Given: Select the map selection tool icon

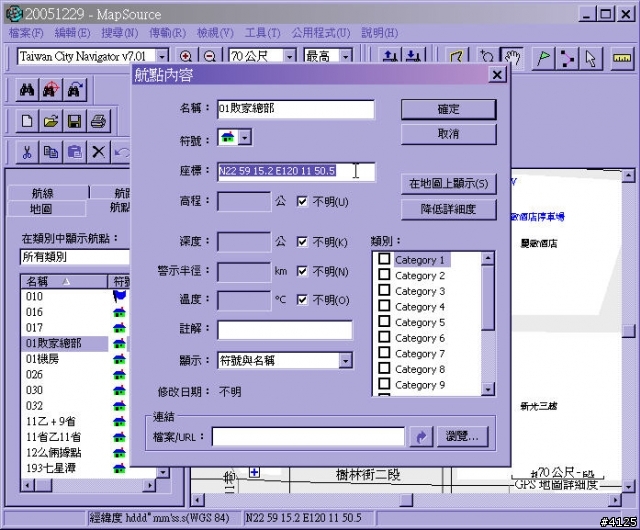Looking at the screenshot, I should (x=457, y=57).
